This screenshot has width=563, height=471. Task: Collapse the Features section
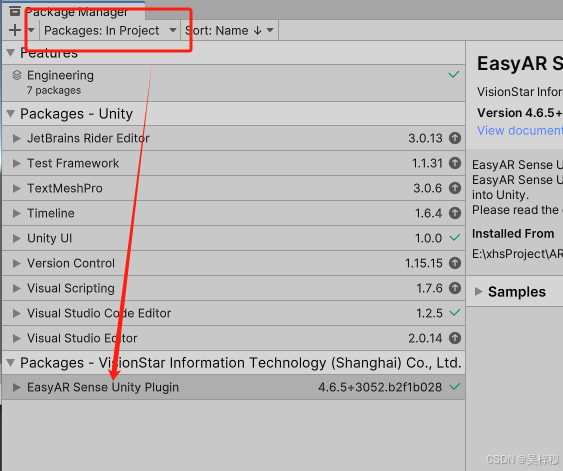point(11,53)
